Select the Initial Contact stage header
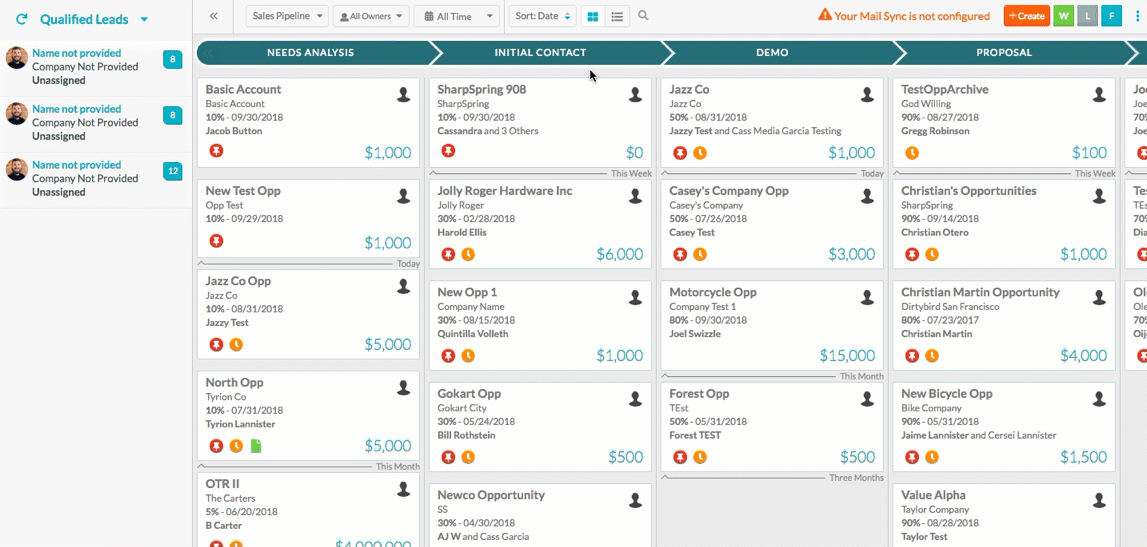Viewport: 1147px width, 547px height. [x=540, y=52]
